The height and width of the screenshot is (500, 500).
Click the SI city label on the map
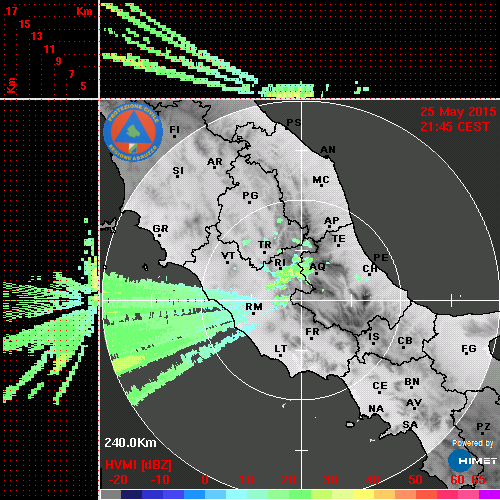[178, 171]
